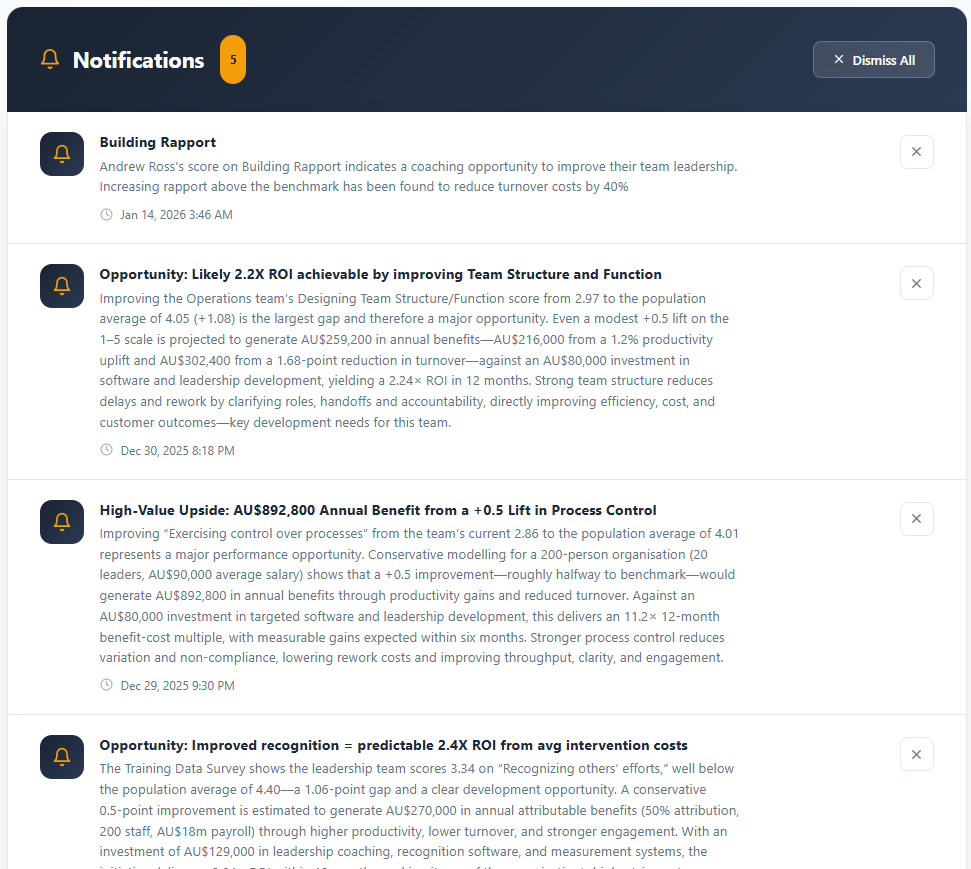Dismiss the Building Rapport notification

point(916,152)
